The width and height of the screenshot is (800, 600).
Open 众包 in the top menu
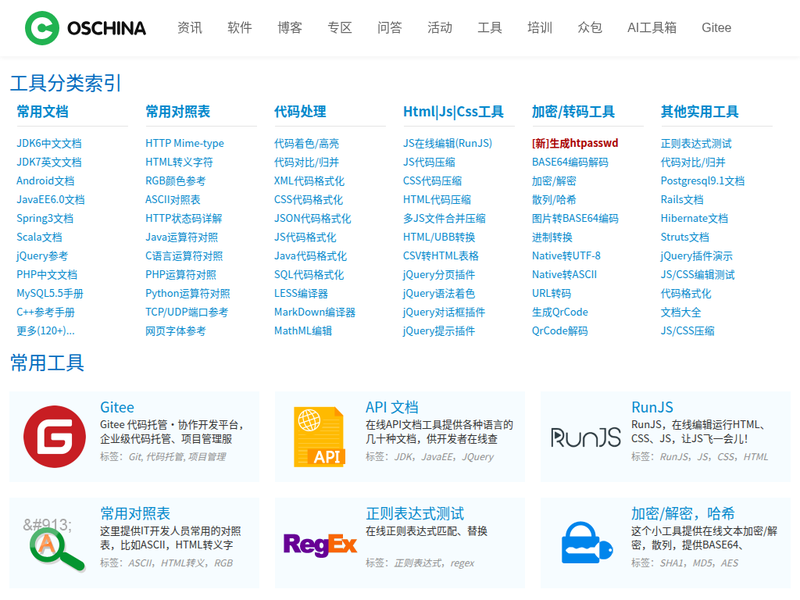pyautogui.click(x=589, y=28)
